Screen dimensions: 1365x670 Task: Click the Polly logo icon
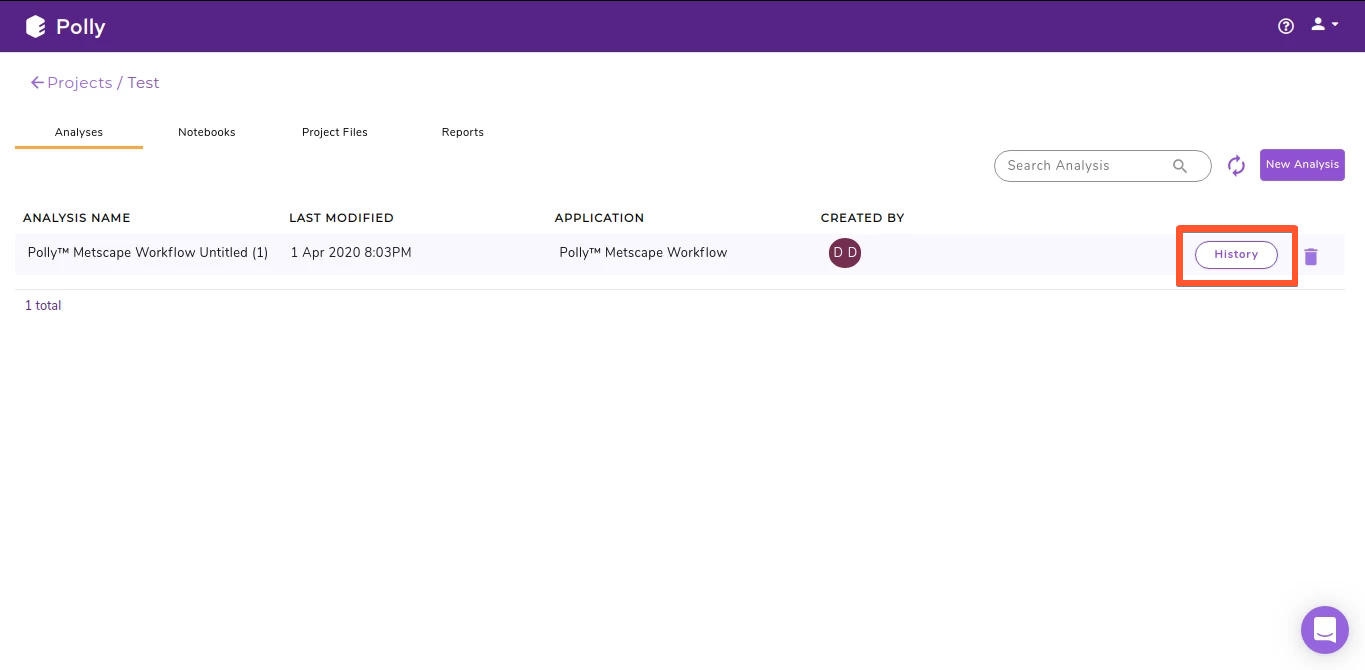tap(36, 26)
